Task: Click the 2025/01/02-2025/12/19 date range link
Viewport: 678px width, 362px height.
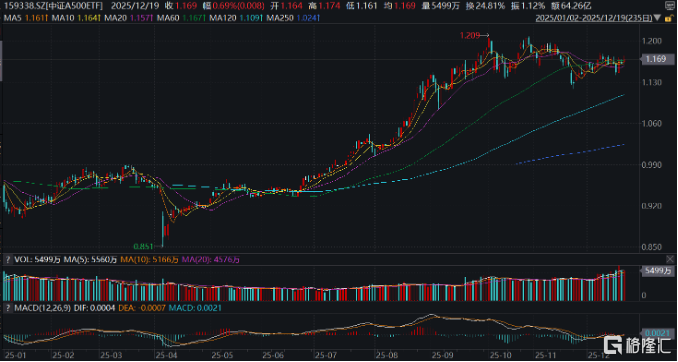Action: click(x=595, y=18)
